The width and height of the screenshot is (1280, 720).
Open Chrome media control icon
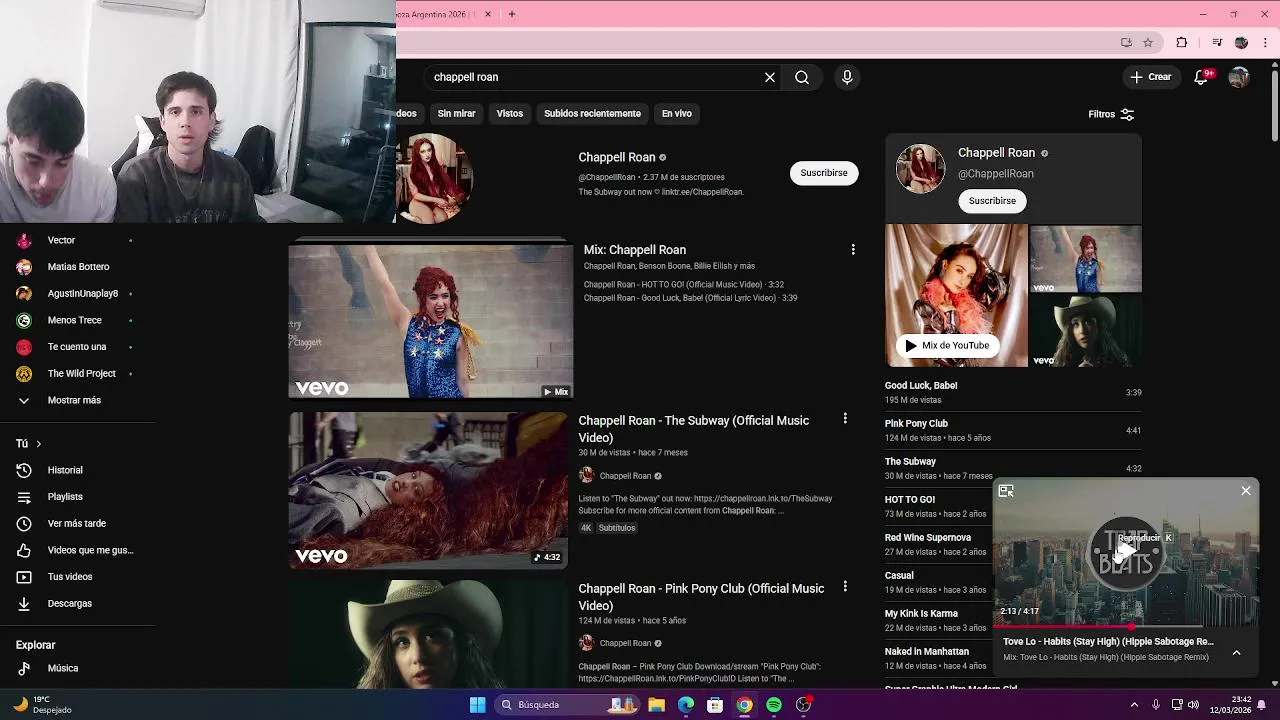(x=1217, y=42)
